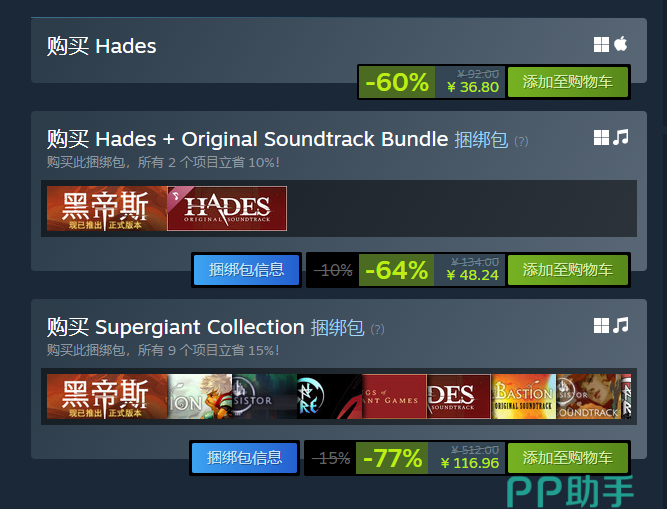Image resolution: width=667 pixels, height=509 pixels.
Task: Open Bastion Original Soundtrack thumbnail
Action: coord(524,396)
